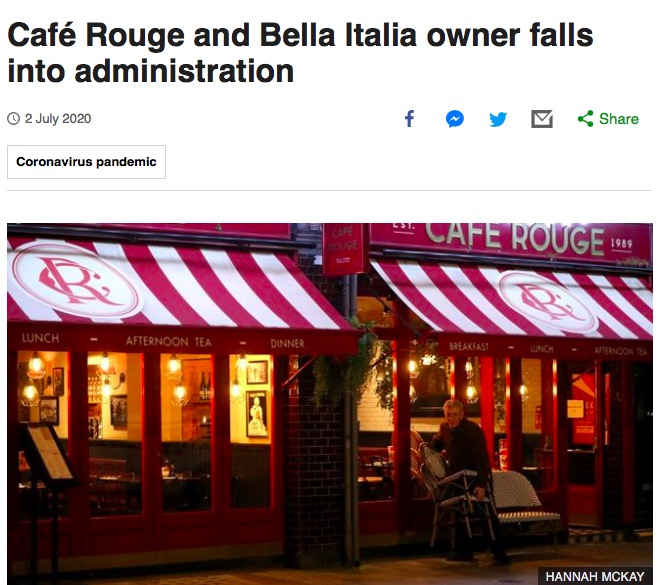
Task: Open the Coronavirus pandemic topic tag
Action: click(86, 162)
